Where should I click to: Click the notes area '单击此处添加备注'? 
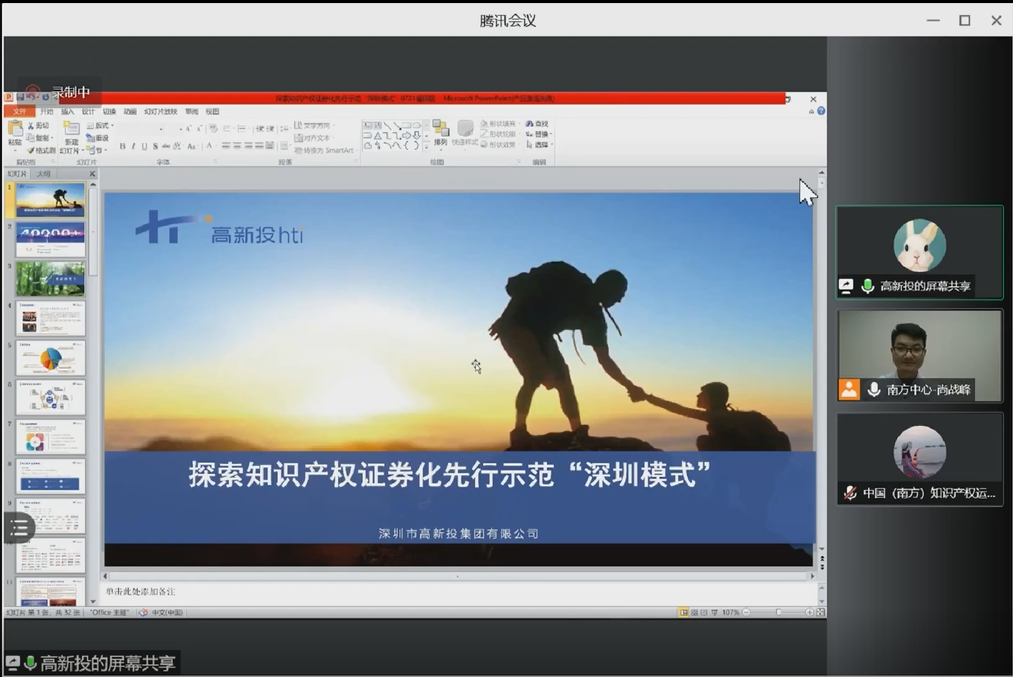tap(141, 592)
